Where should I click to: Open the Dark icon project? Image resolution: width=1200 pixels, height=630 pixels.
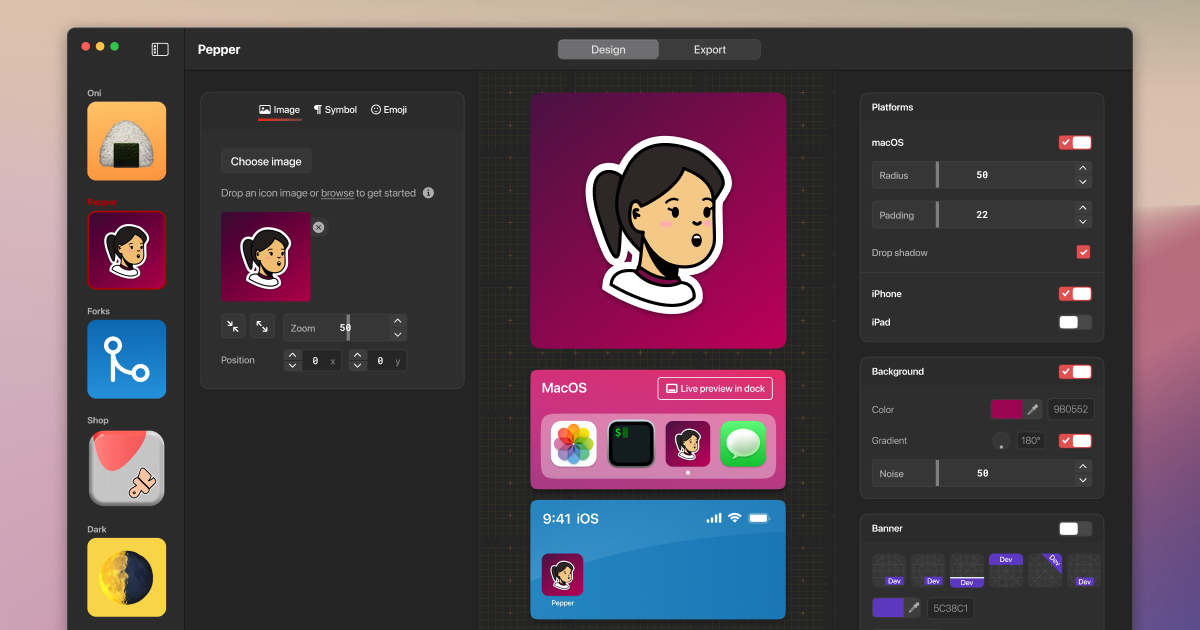126,577
